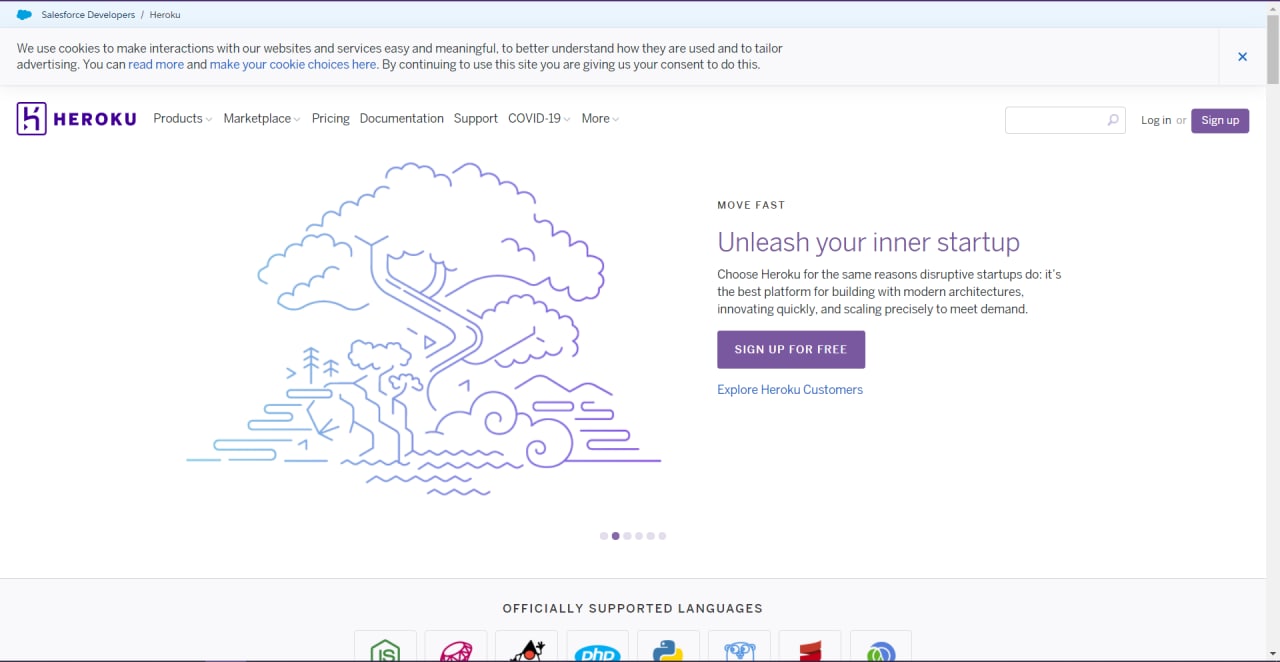Select the second (active) carousel dot

(615, 536)
